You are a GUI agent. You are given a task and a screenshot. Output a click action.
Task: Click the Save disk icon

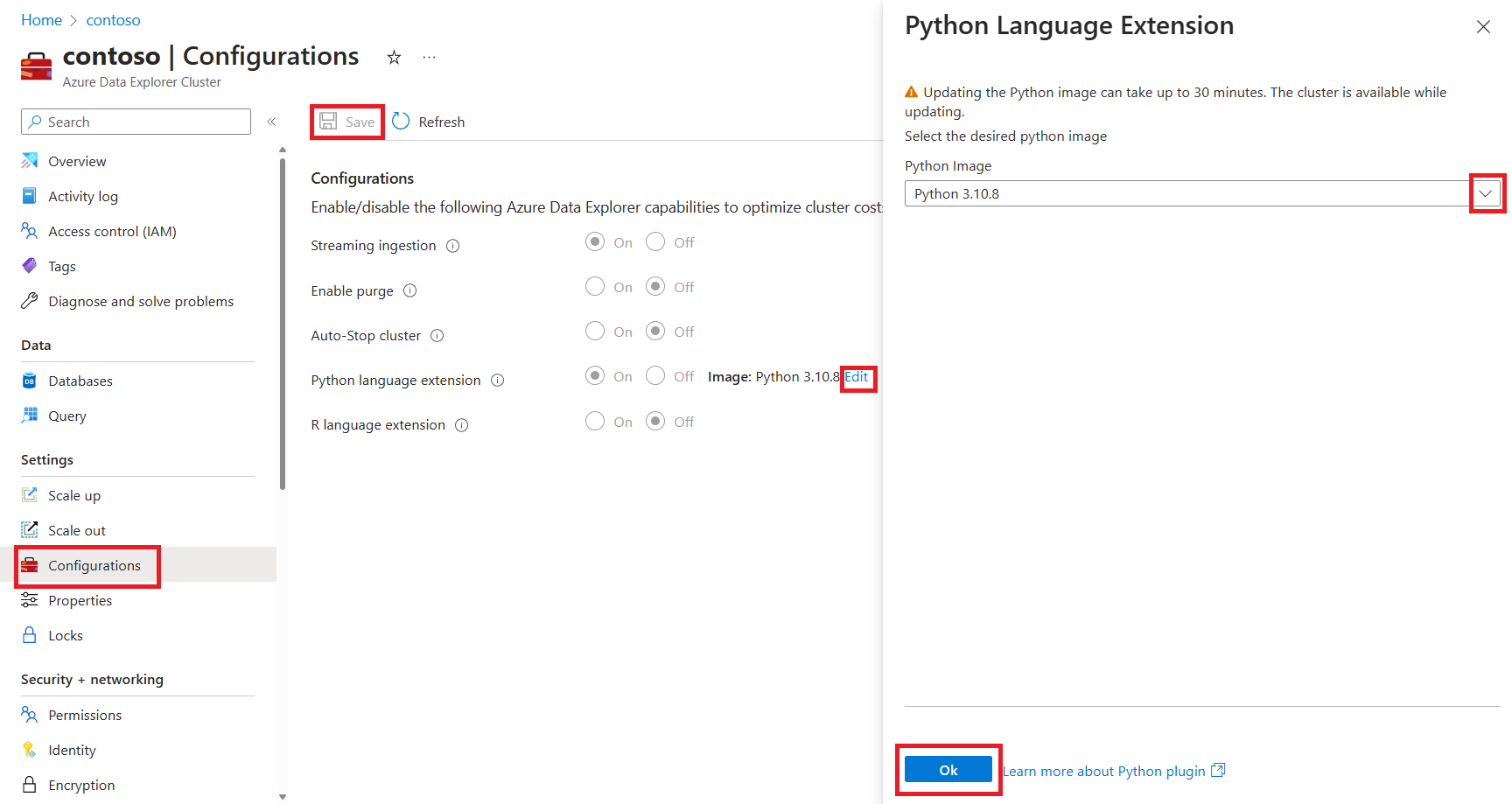(x=328, y=122)
